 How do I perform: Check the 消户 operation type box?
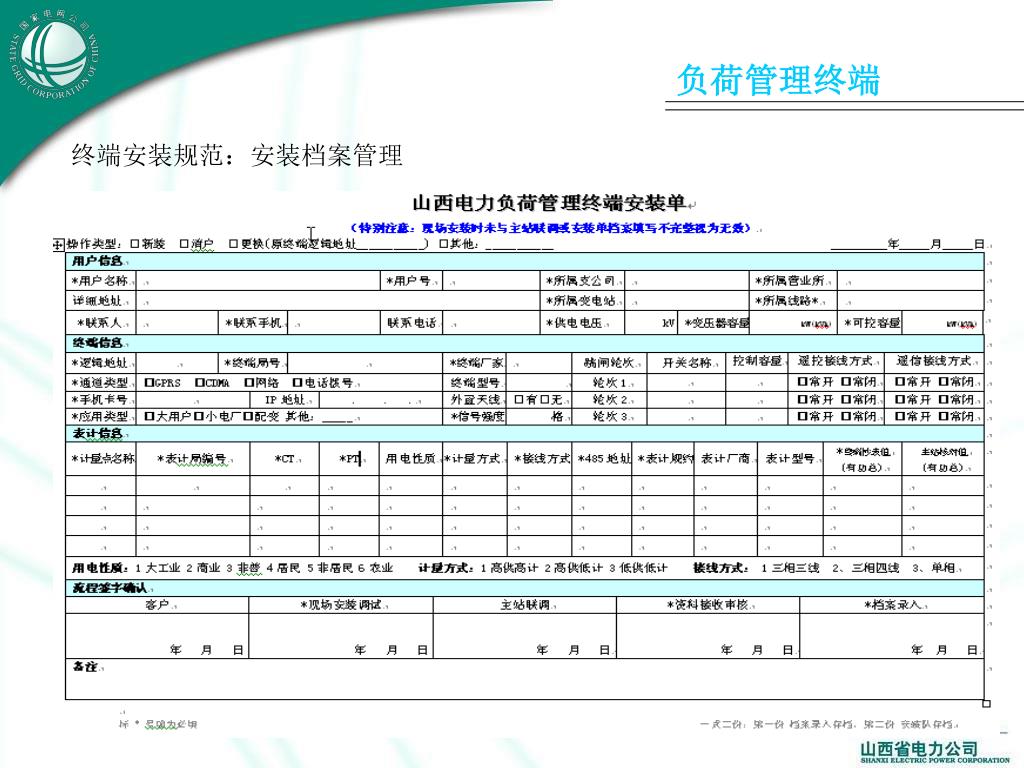184,244
